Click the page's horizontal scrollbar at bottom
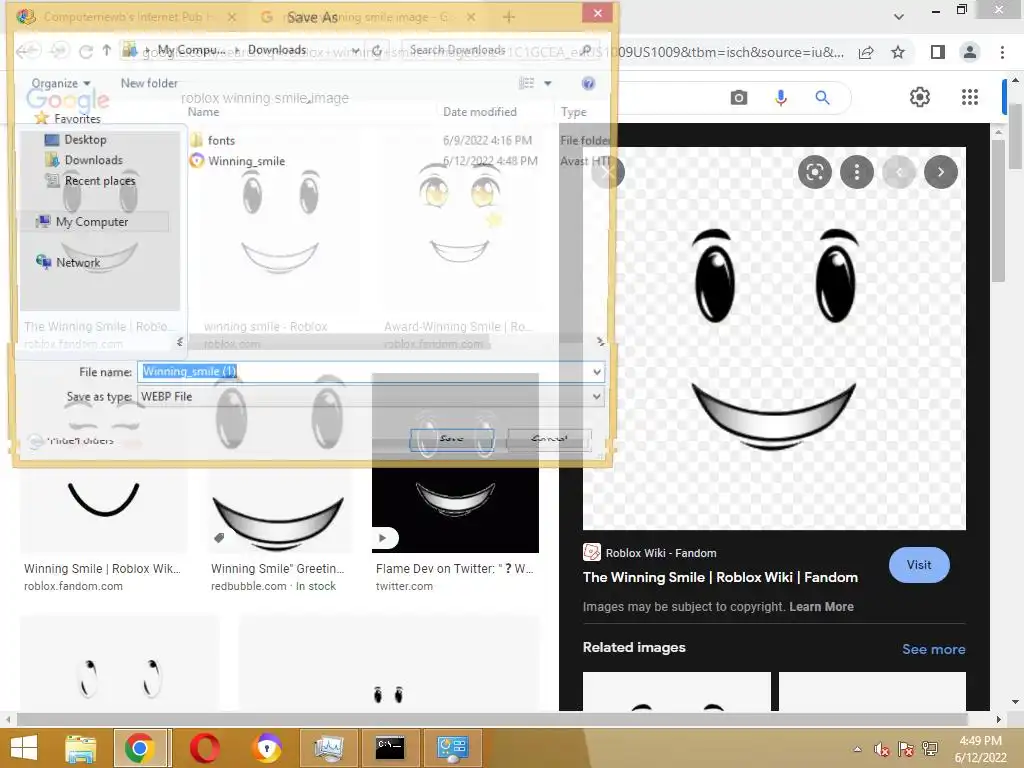The height and width of the screenshot is (768, 1024). coord(491,719)
